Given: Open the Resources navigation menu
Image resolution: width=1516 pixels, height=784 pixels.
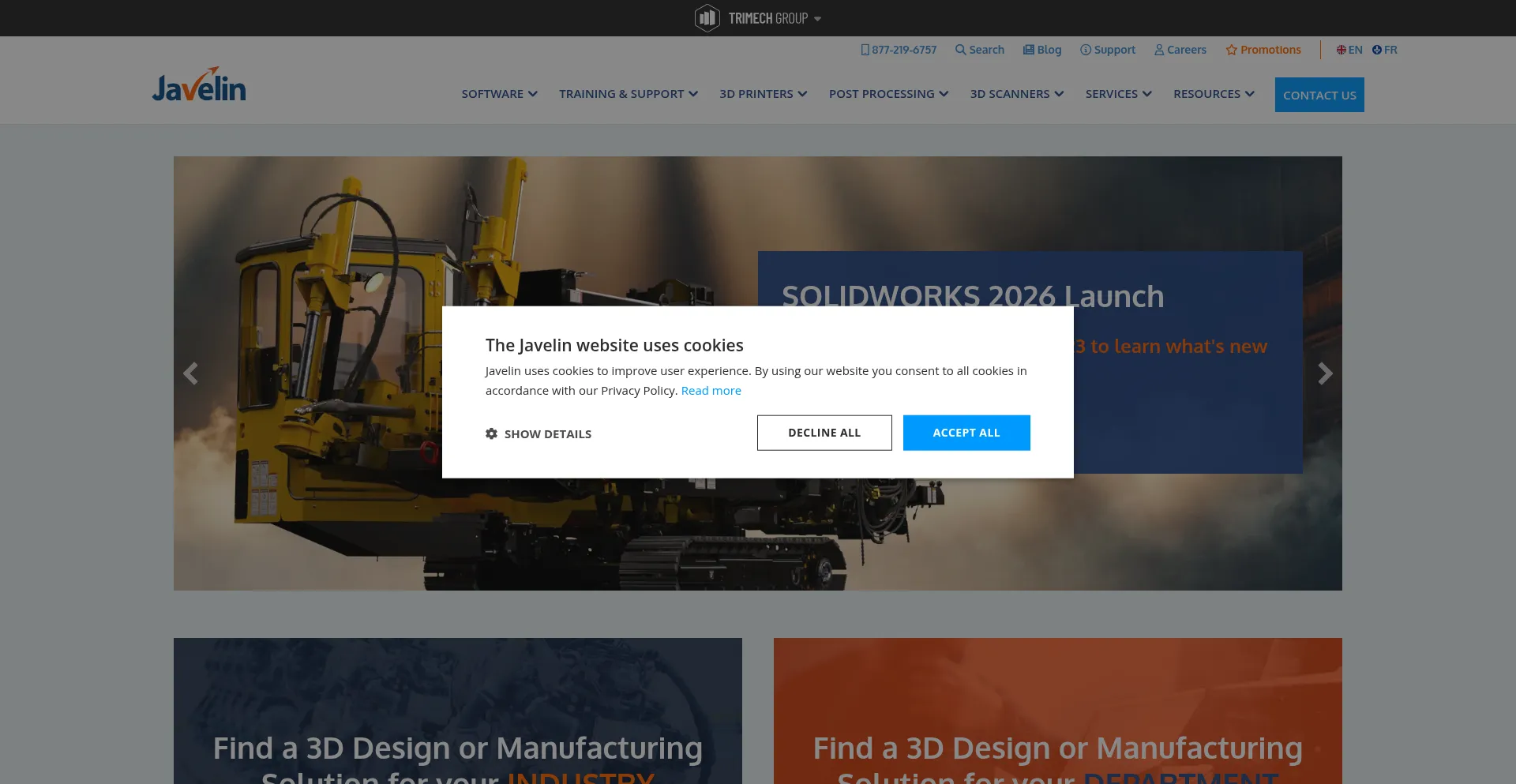Looking at the screenshot, I should pyautogui.click(x=1213, y=94).
